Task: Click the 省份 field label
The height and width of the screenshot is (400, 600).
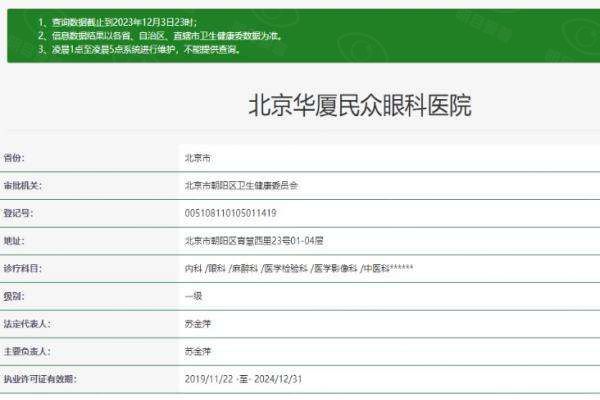Action: (14, 158)
